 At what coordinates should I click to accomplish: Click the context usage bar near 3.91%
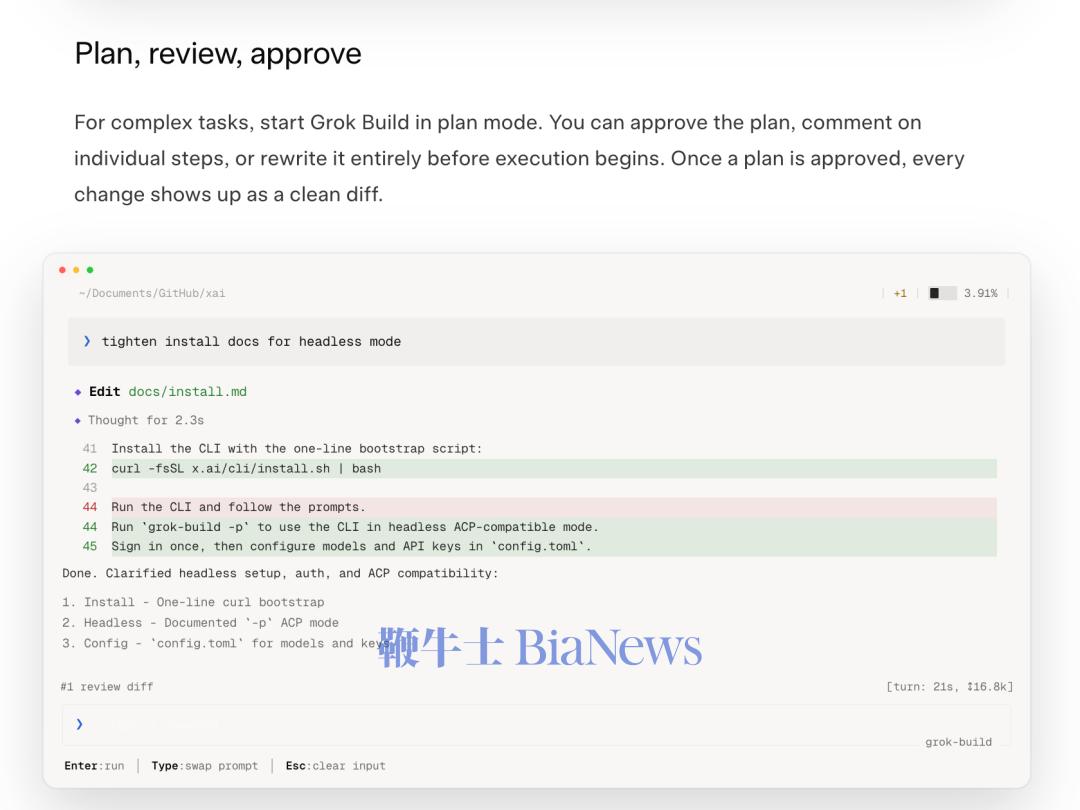pyautogui.click(x=942, y=293)
